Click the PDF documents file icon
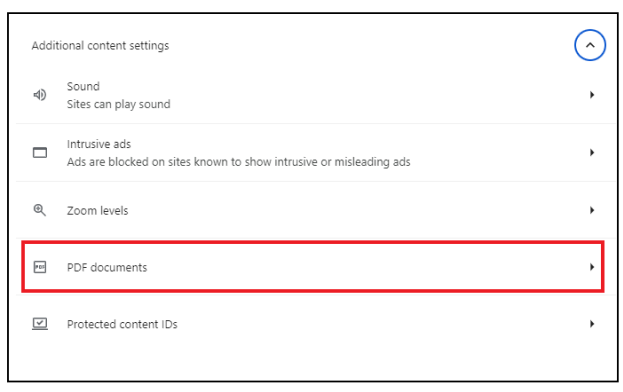The height and width of the screenshot is (392, 623). pos(40,267)
